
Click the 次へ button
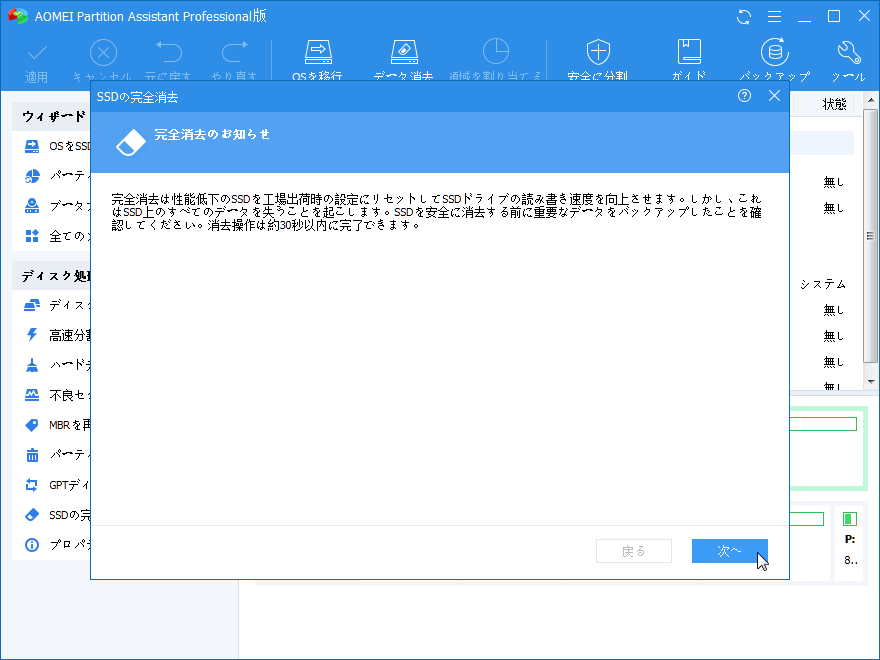tap(730, 551)
